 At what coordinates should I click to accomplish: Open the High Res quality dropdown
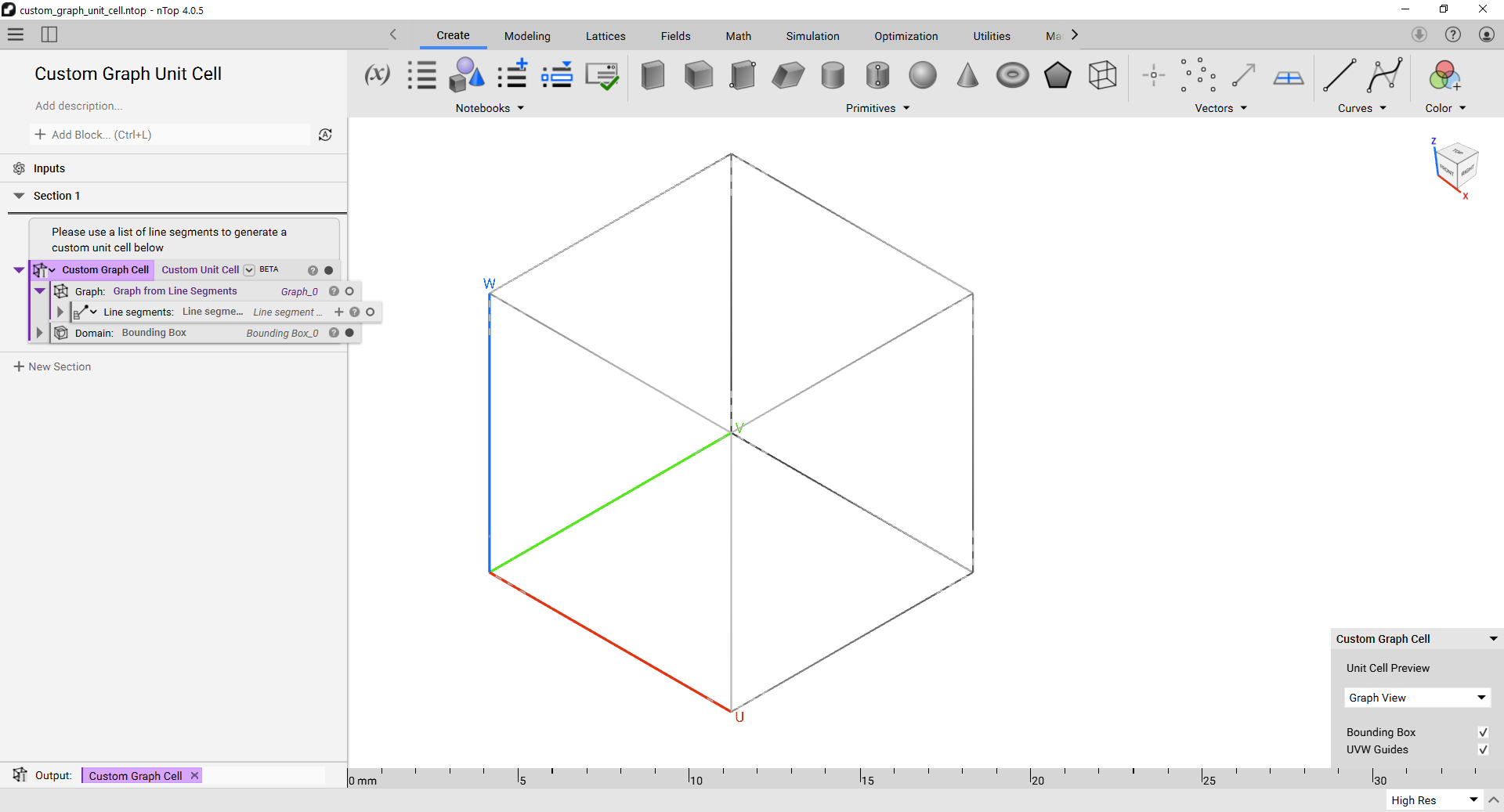pyautogui.click(x=1434, y=800)
